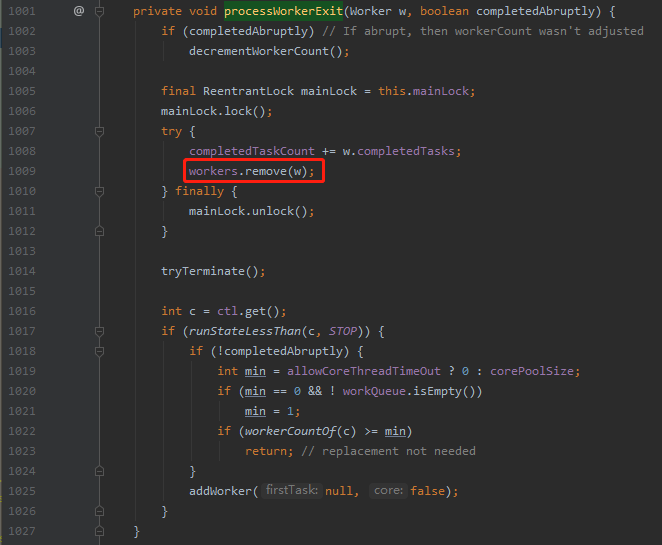Viewport: 662px width, 545px height.
Task: Click ctl.get() expression
Action: coord(248,312)
